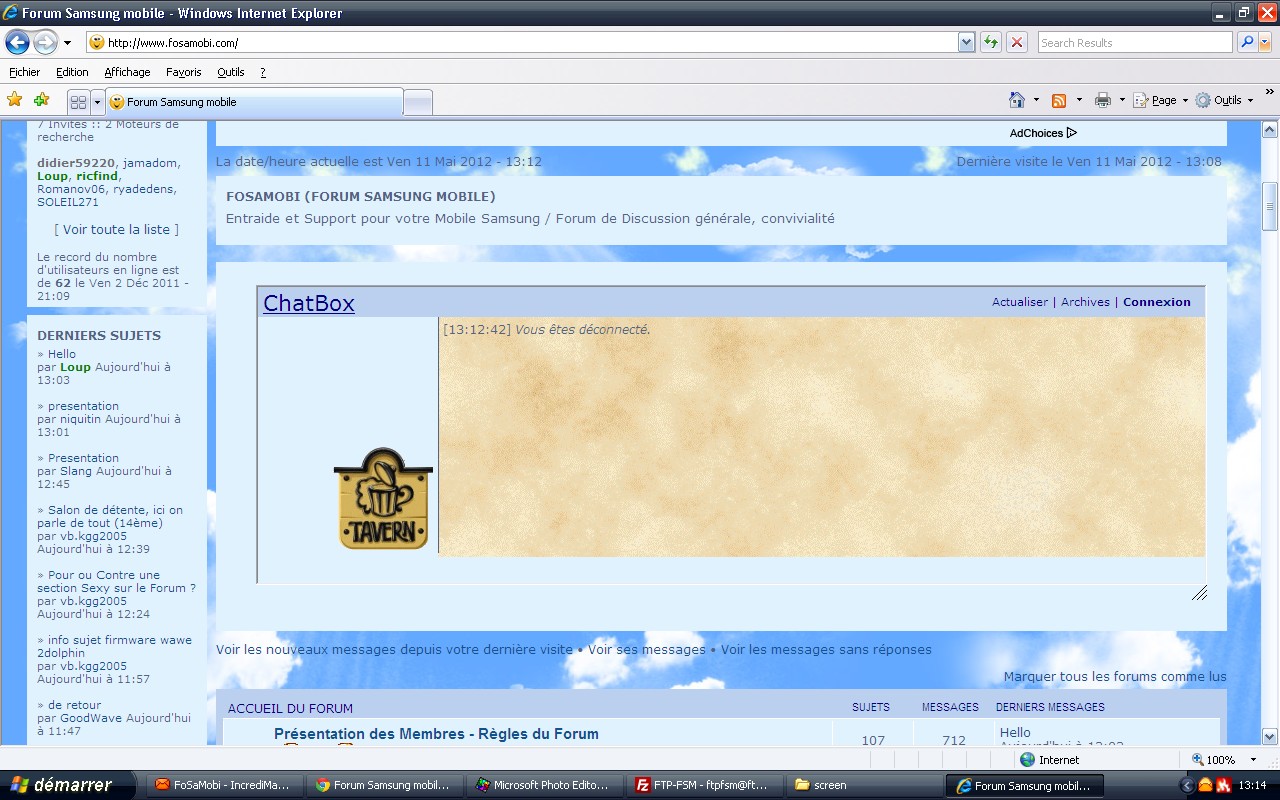The height and width of the screenshot is (800, 1280).
Task: Switch to Microsoft Photo Editor taskbar item
Action: tap(544, 785)
